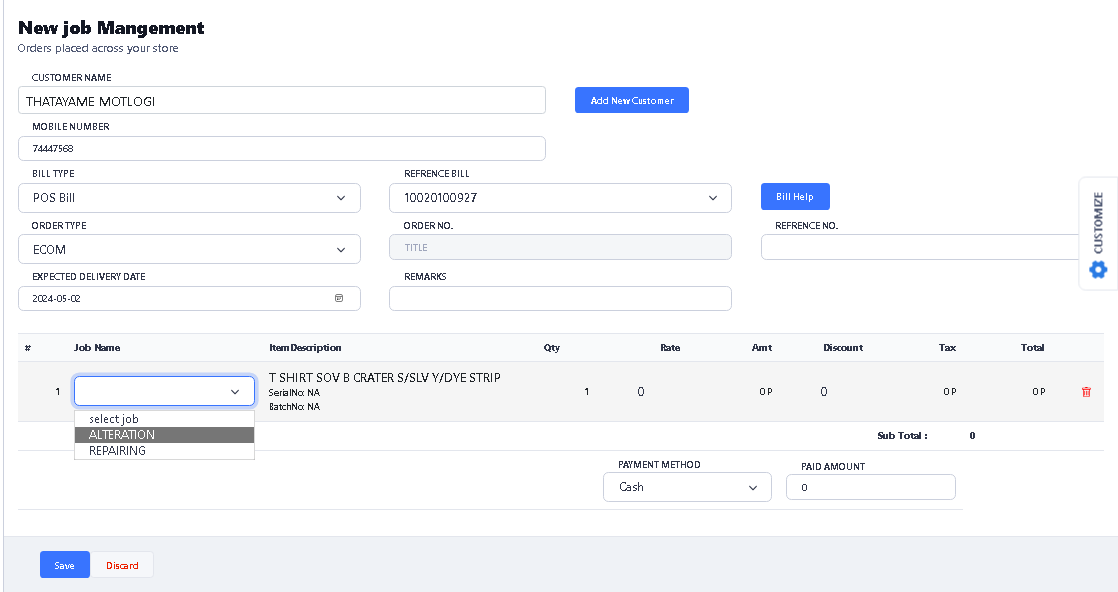Click the red delete row trash icon
The width and height of the screenshot is (1118, 592).
(x=1086, y=392)
